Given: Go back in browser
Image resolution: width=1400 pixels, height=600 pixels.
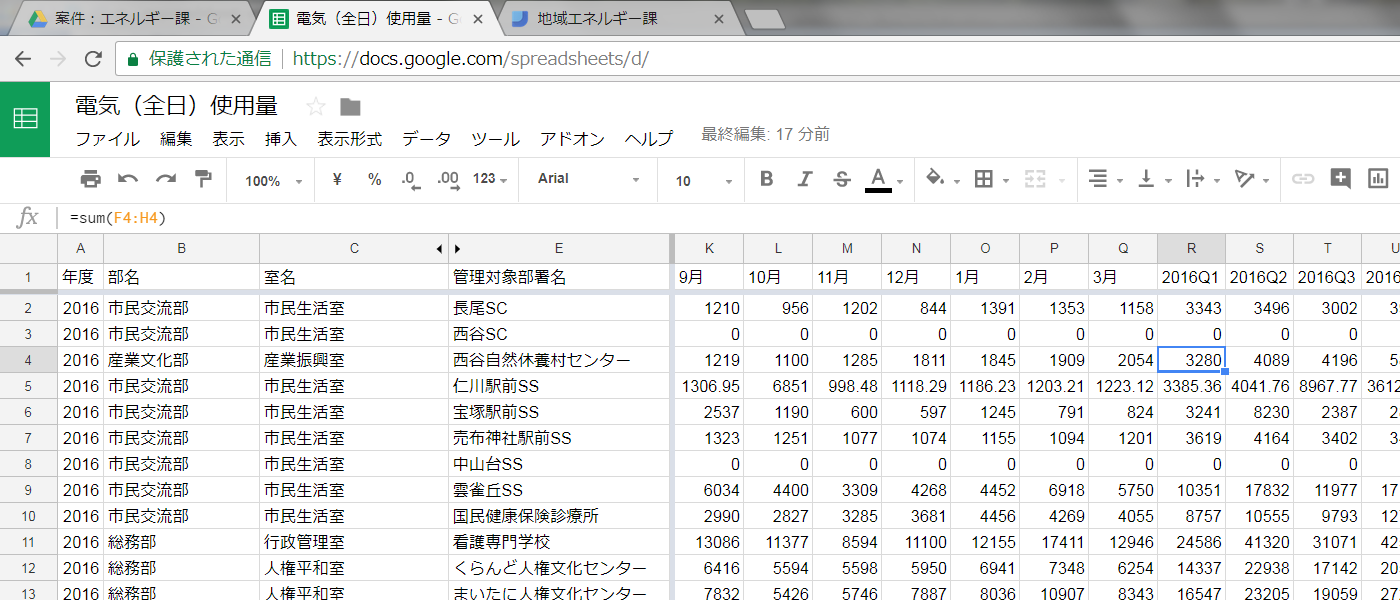Looking at the screenshot, I should pos(22,59).
